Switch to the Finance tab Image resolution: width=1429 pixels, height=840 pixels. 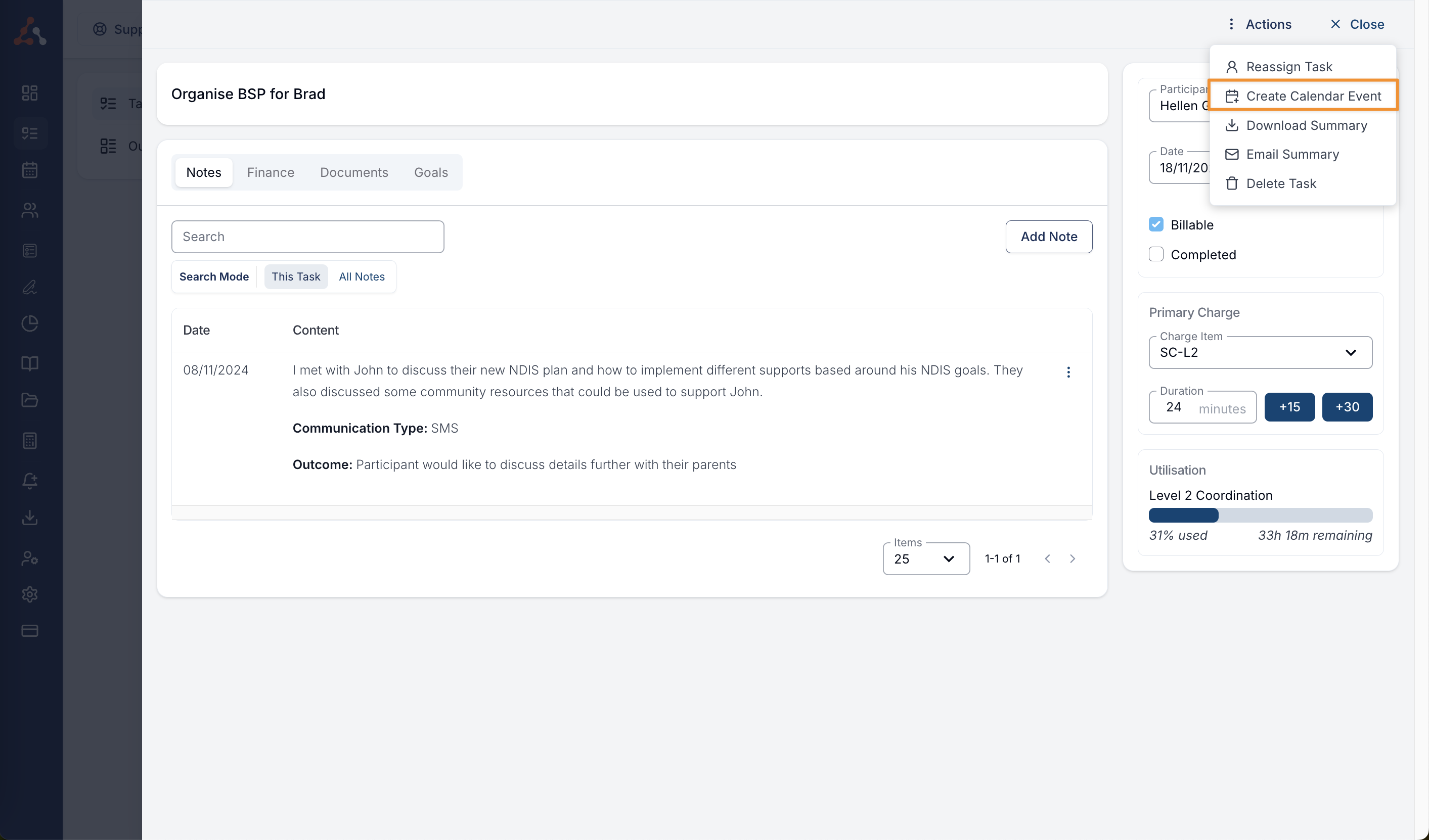click(271, 172)
